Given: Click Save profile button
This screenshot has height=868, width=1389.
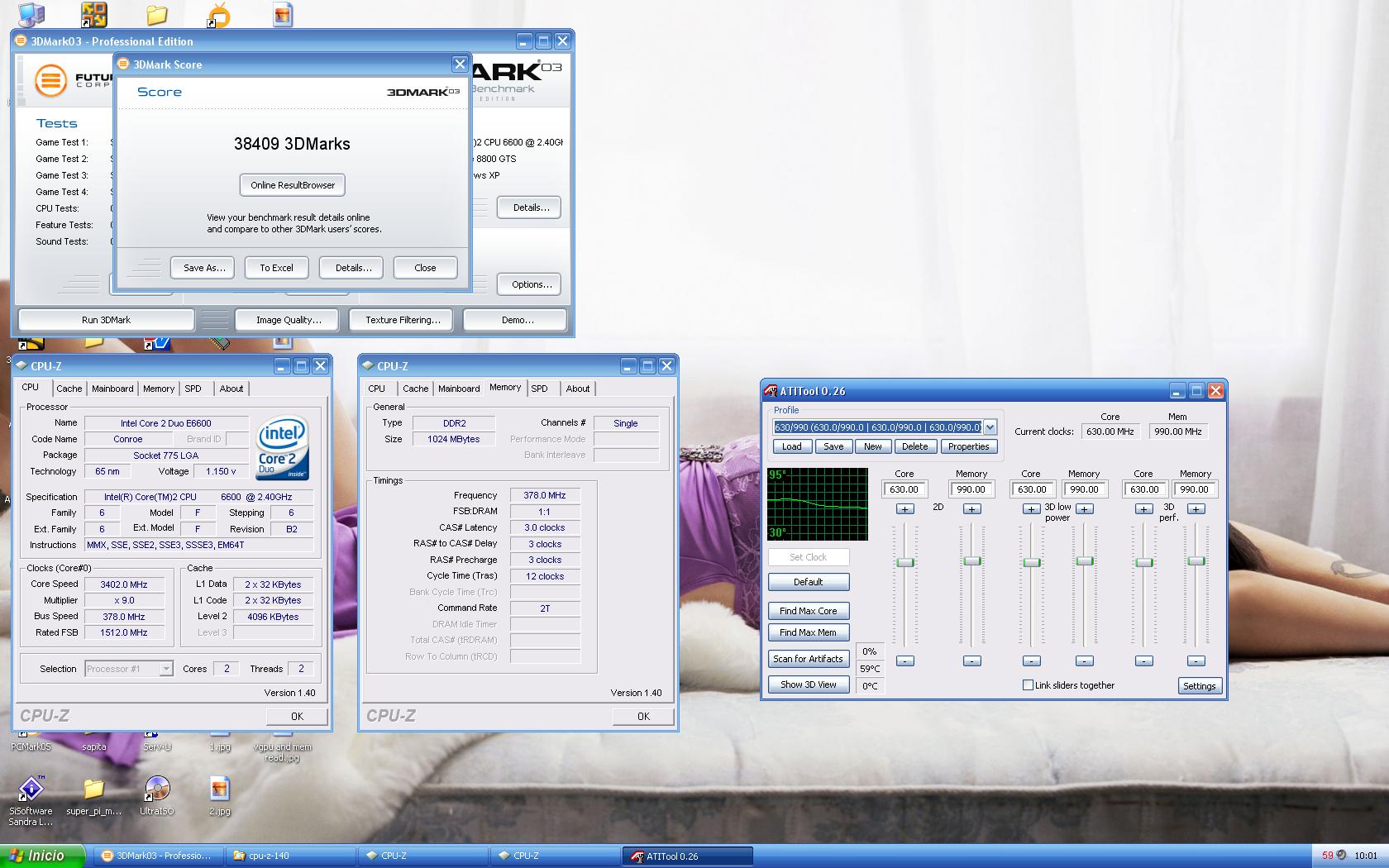Looking at the screenshot, I should tap(833, 446).
